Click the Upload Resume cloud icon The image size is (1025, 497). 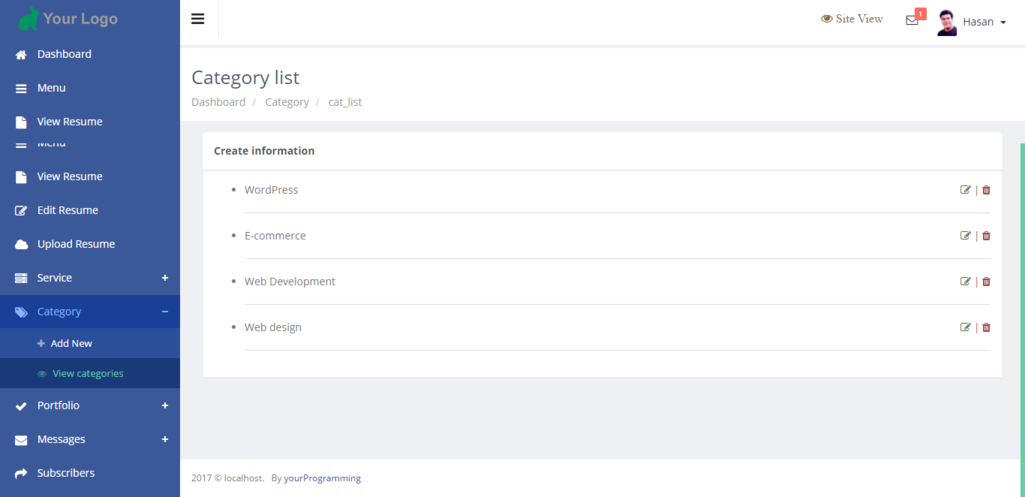tap(21, 245)
